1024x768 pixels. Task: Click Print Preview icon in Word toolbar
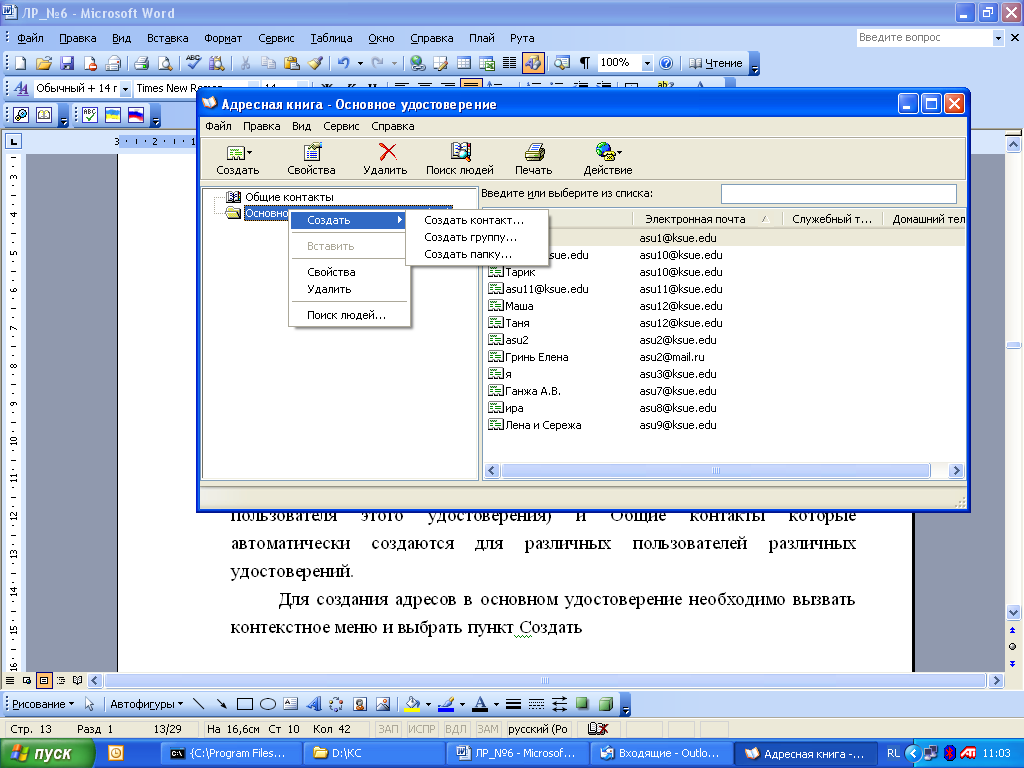[x=165, y=63]
